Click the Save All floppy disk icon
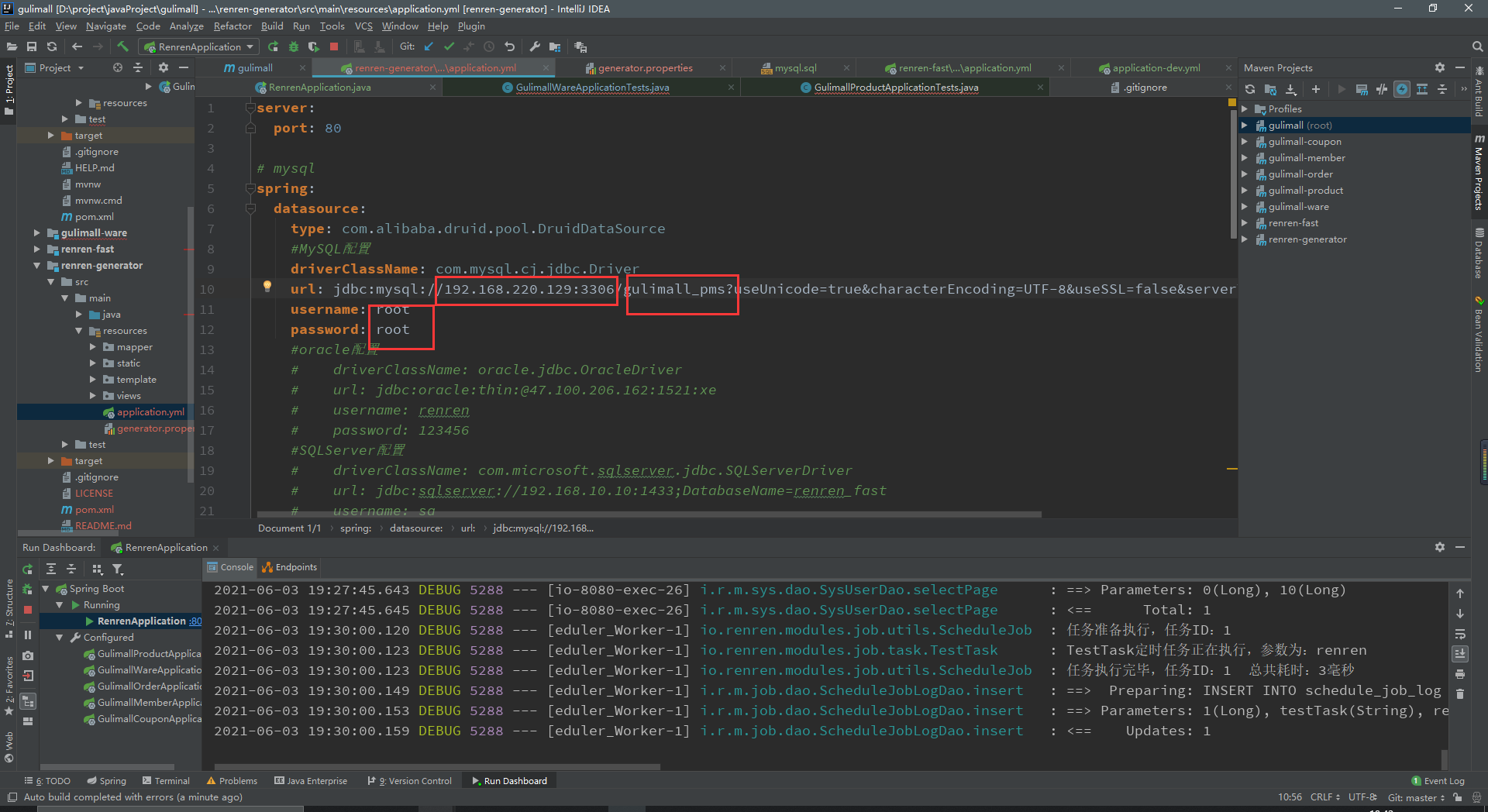This screenshot has width=1488, height=812. pyautogui.click(x=32, y=46)
